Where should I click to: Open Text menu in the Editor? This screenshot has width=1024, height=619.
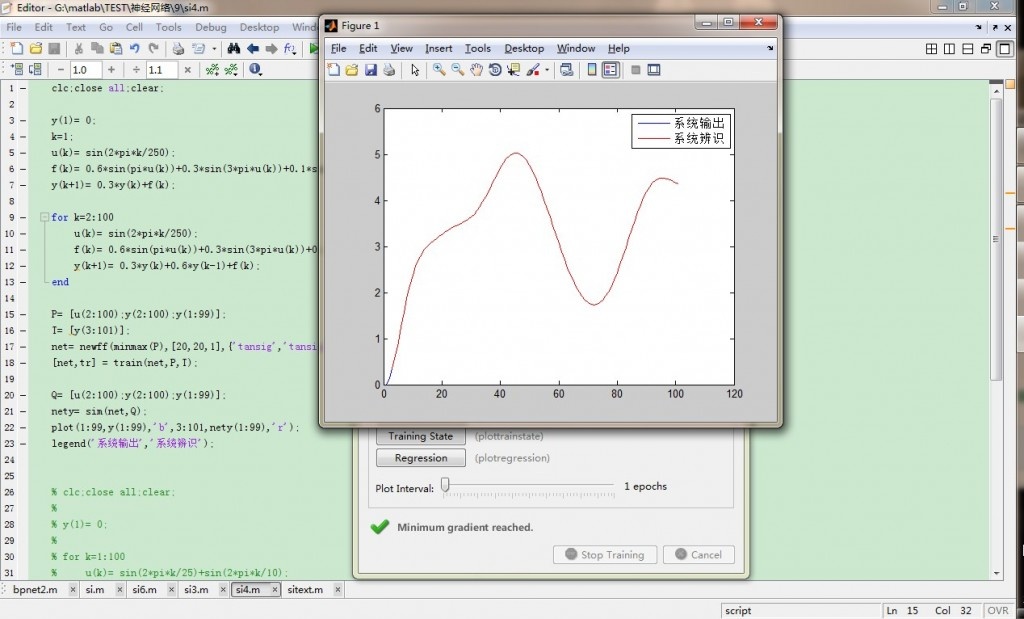[x=76, y=27]
